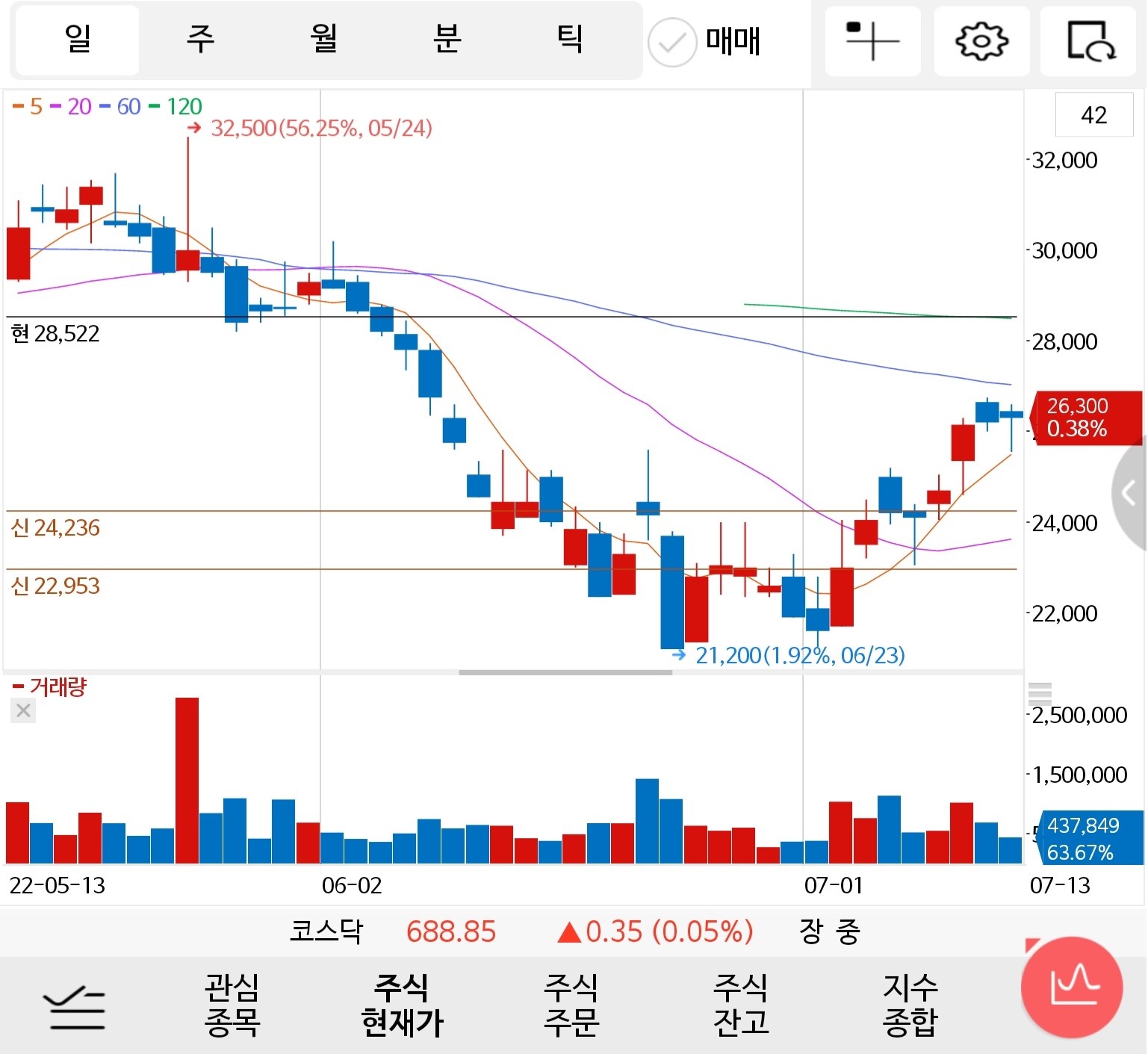
Task: Open 주식 현재가 stock quote screen
Action: (x=401, y=1005)
